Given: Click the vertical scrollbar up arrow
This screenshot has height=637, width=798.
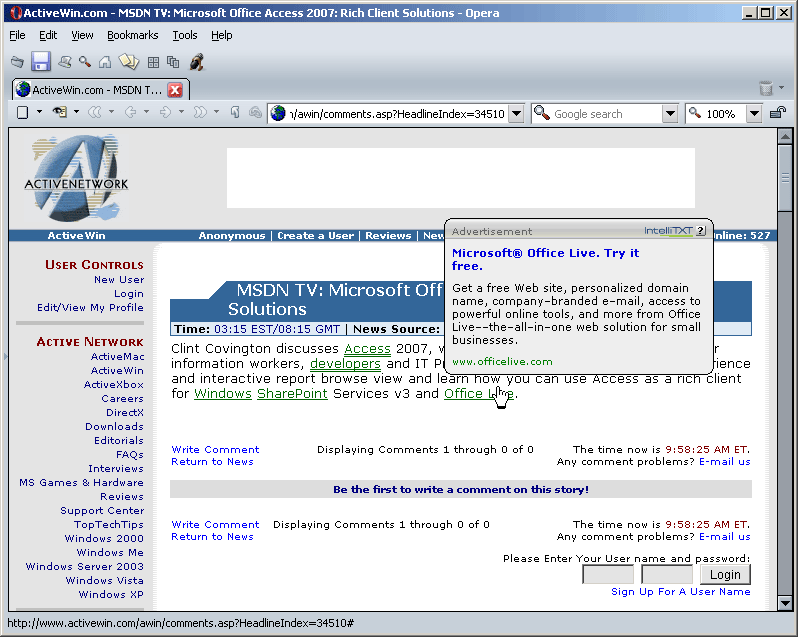Looking at the screenshot, I should [785, 136].
